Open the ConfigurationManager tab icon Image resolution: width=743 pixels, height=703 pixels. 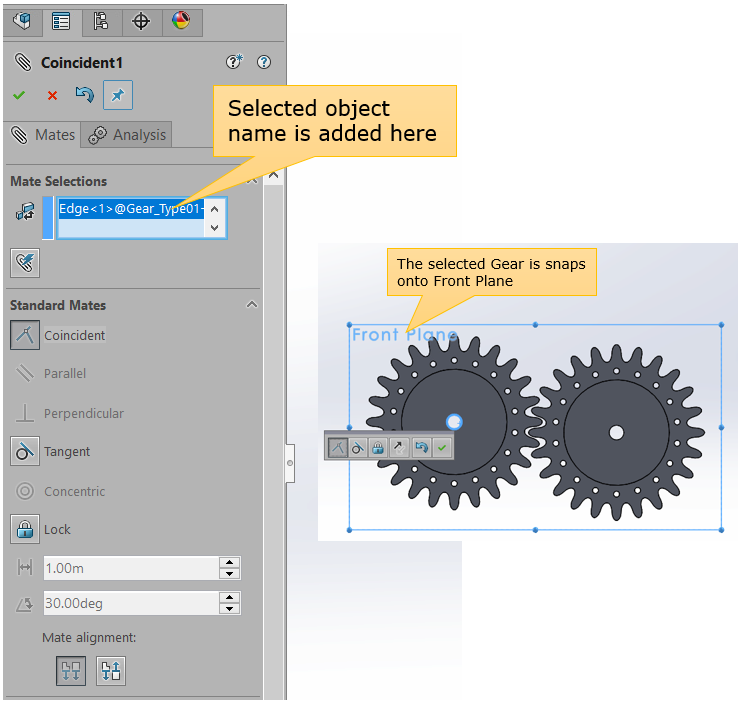[x=101, y=21]
